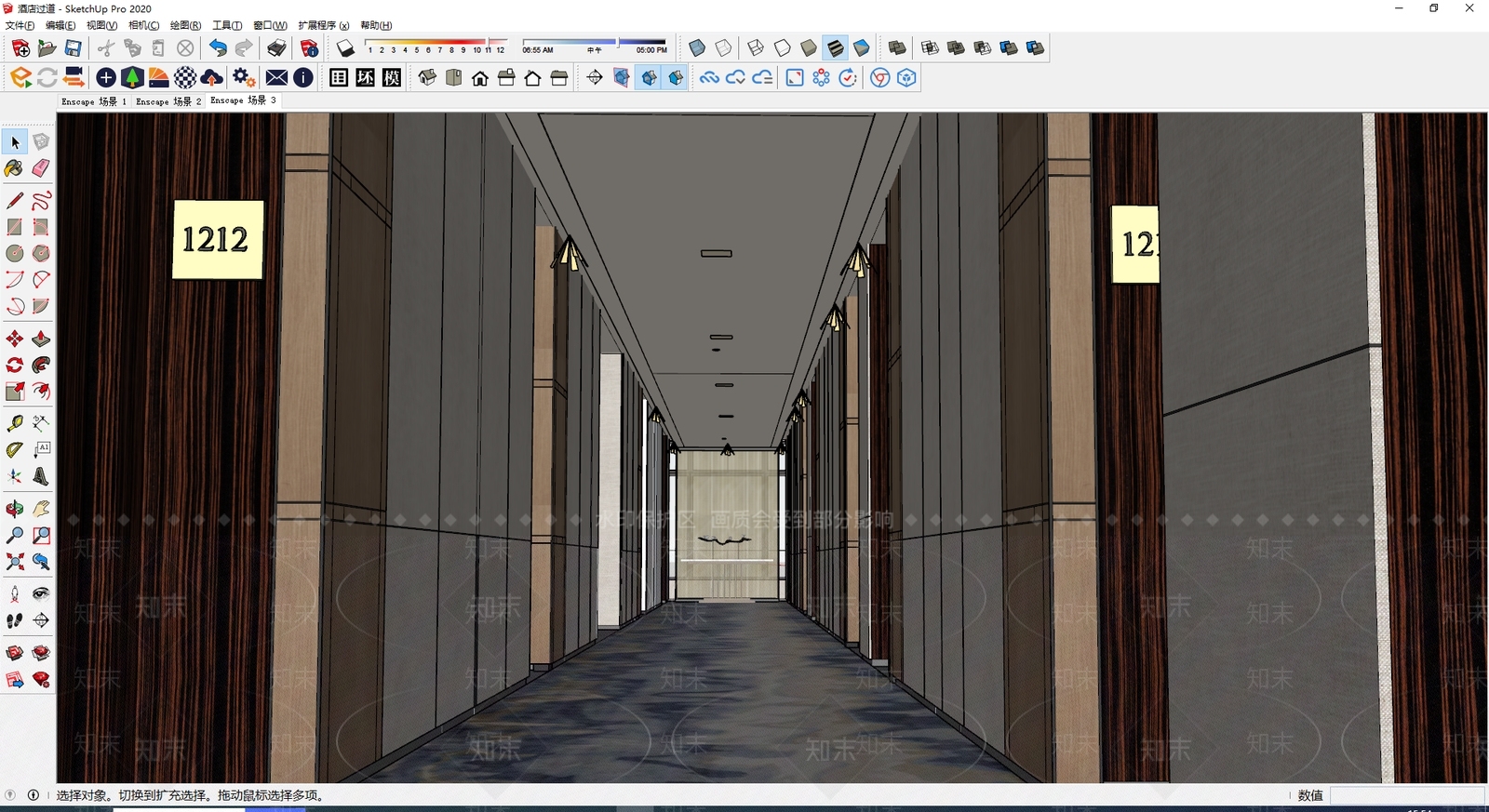The width and height of the screenshot is (1489, 812).
Task: Switch to Monochrome style
Action: point(862,48)
